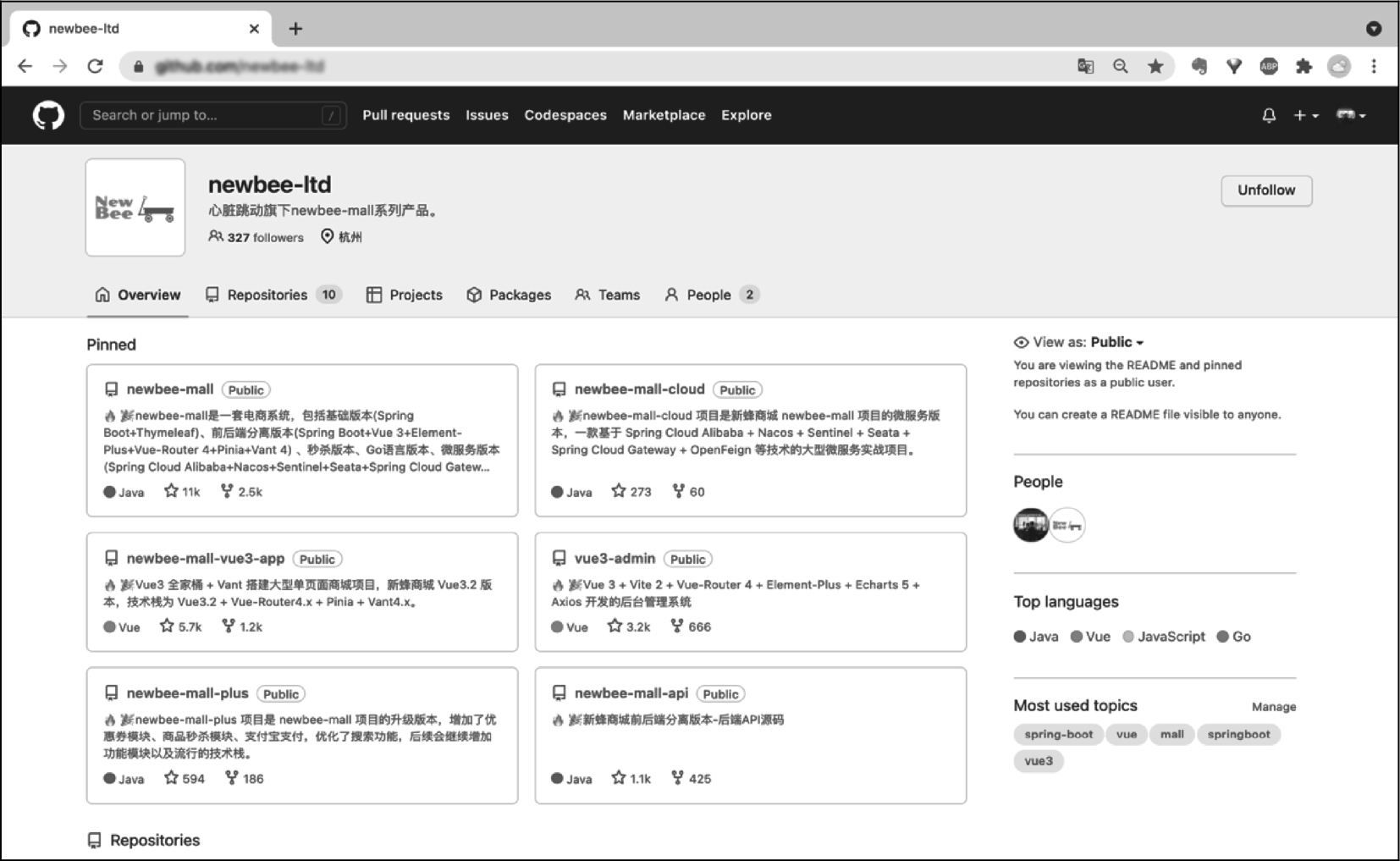Open Issues in top nav
1400x861 pixels.
click(x=487, y=115)
